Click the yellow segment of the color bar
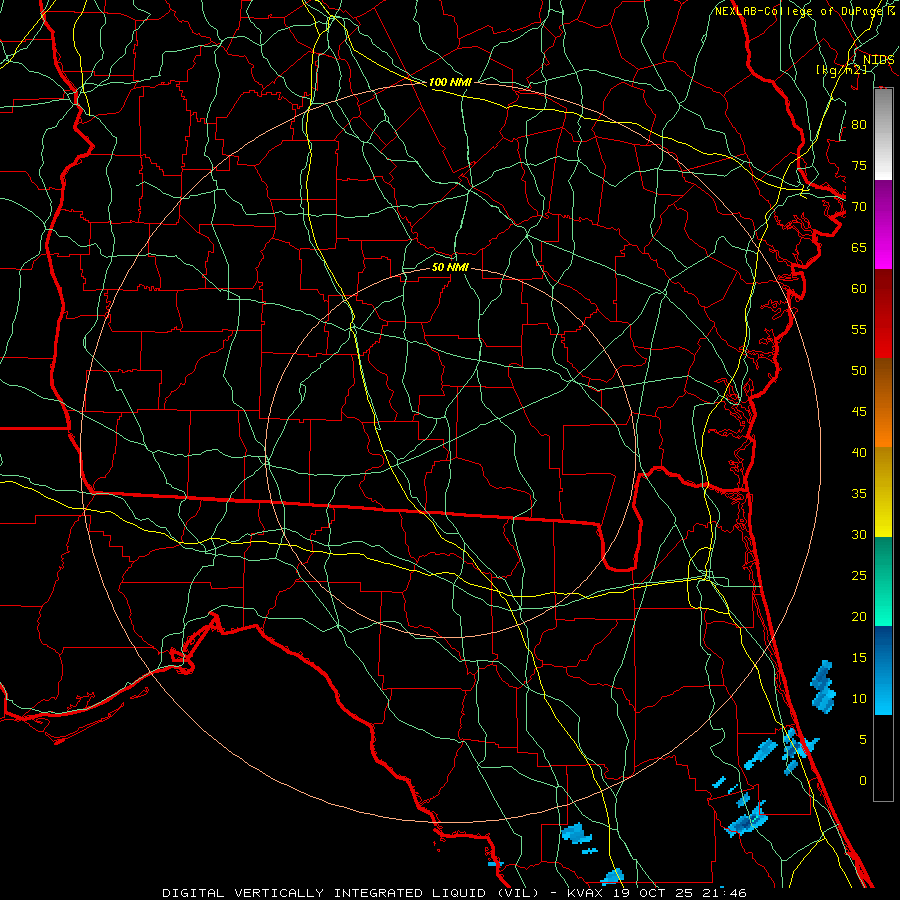The height and width of the screenshot is (900, 900). (x=883, y=492)
